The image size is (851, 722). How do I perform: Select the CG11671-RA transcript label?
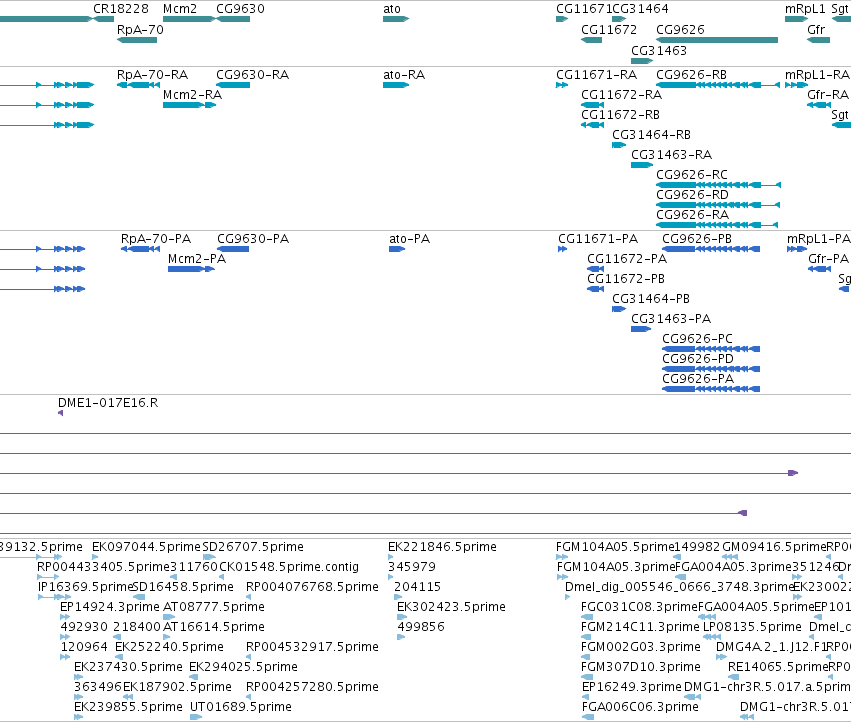click(x=596, y=74)
